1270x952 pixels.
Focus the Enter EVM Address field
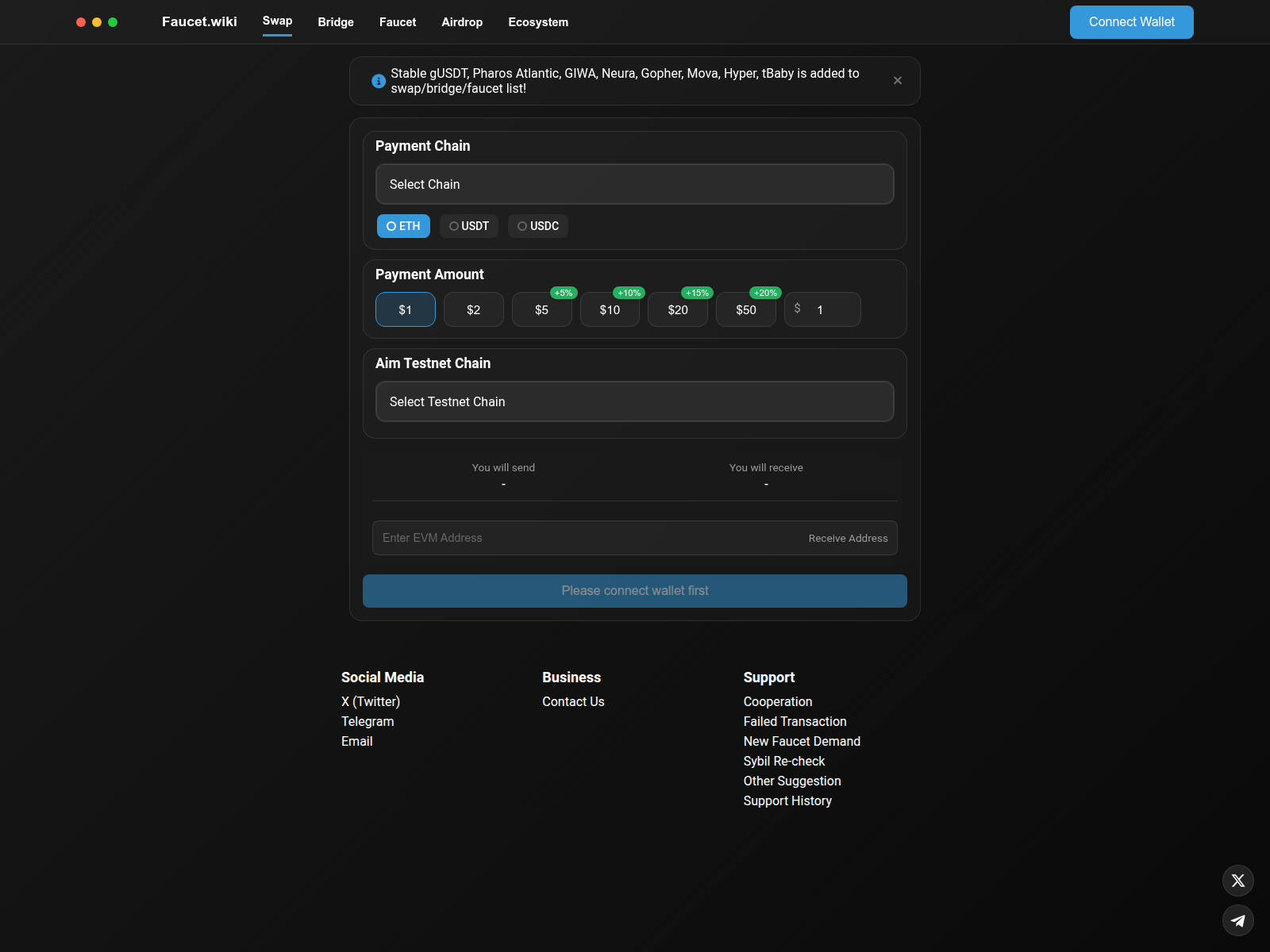[x=635, y=538]
